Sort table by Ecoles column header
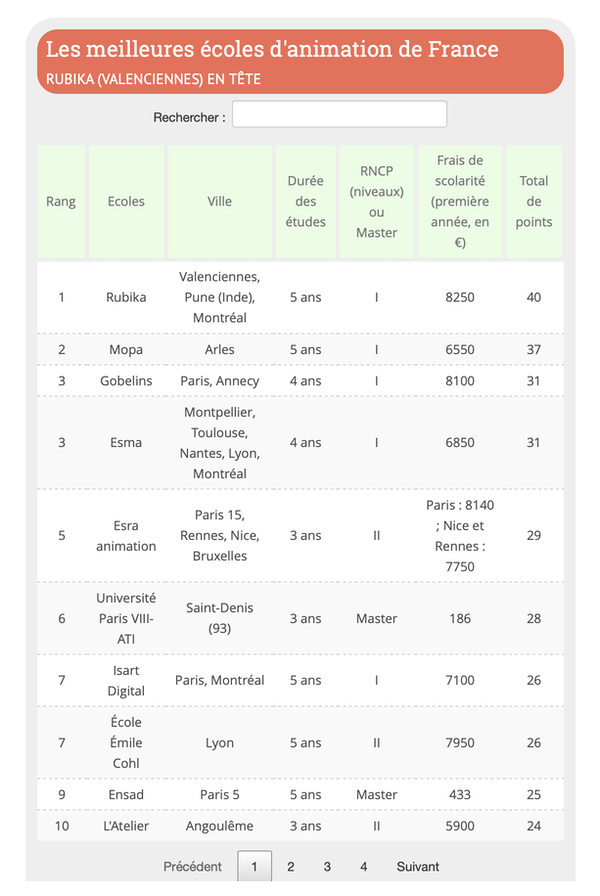 (x=126, y=201)
